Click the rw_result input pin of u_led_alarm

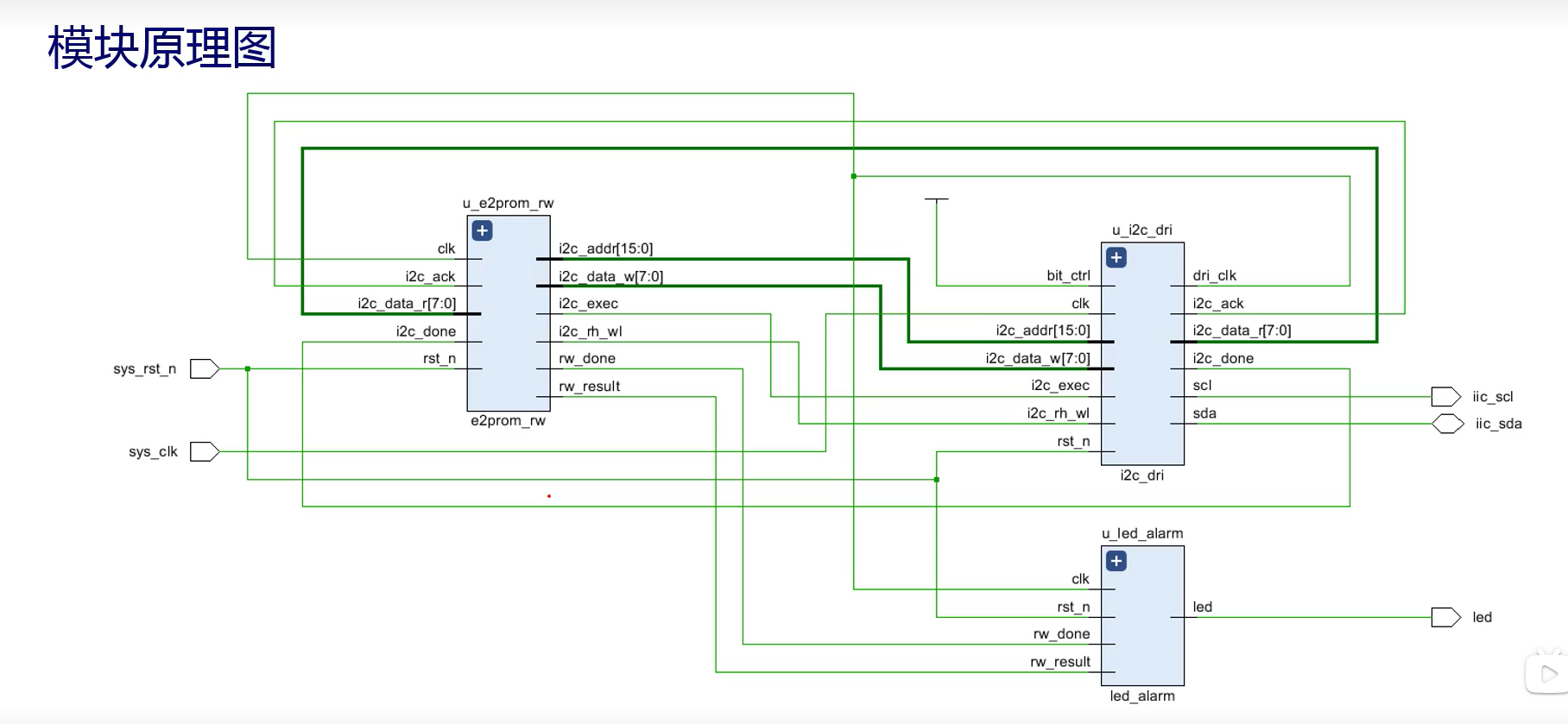[1060, 662]
